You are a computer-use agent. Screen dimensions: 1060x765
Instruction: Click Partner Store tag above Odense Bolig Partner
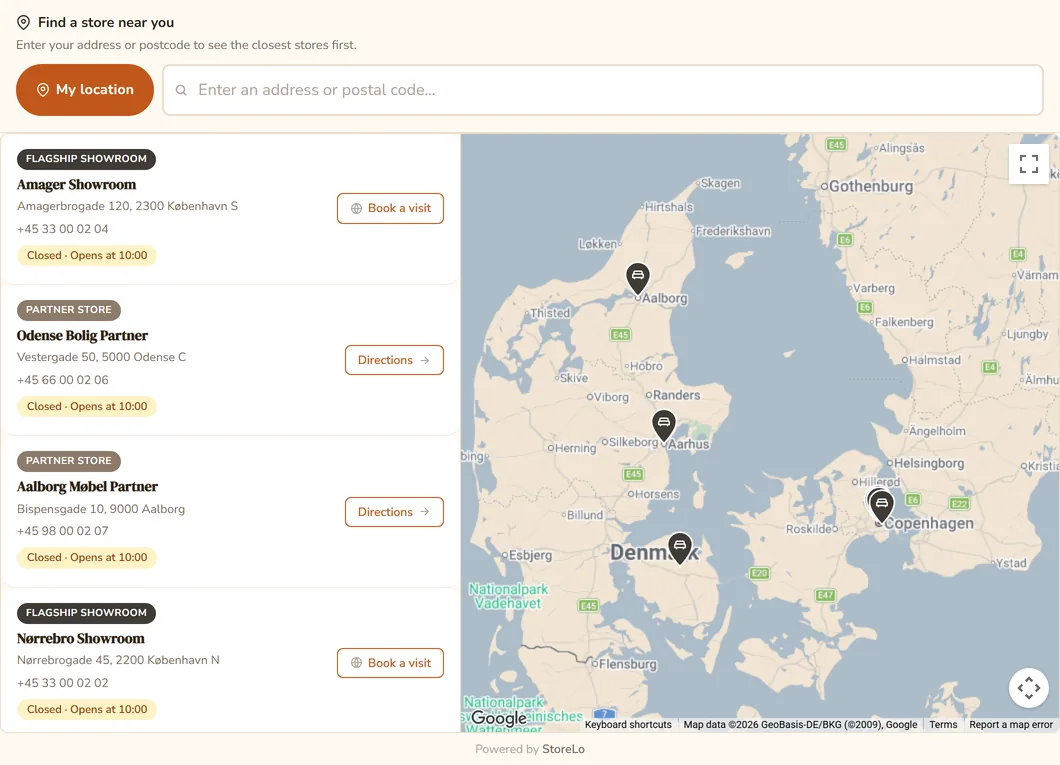coord(69,310)
